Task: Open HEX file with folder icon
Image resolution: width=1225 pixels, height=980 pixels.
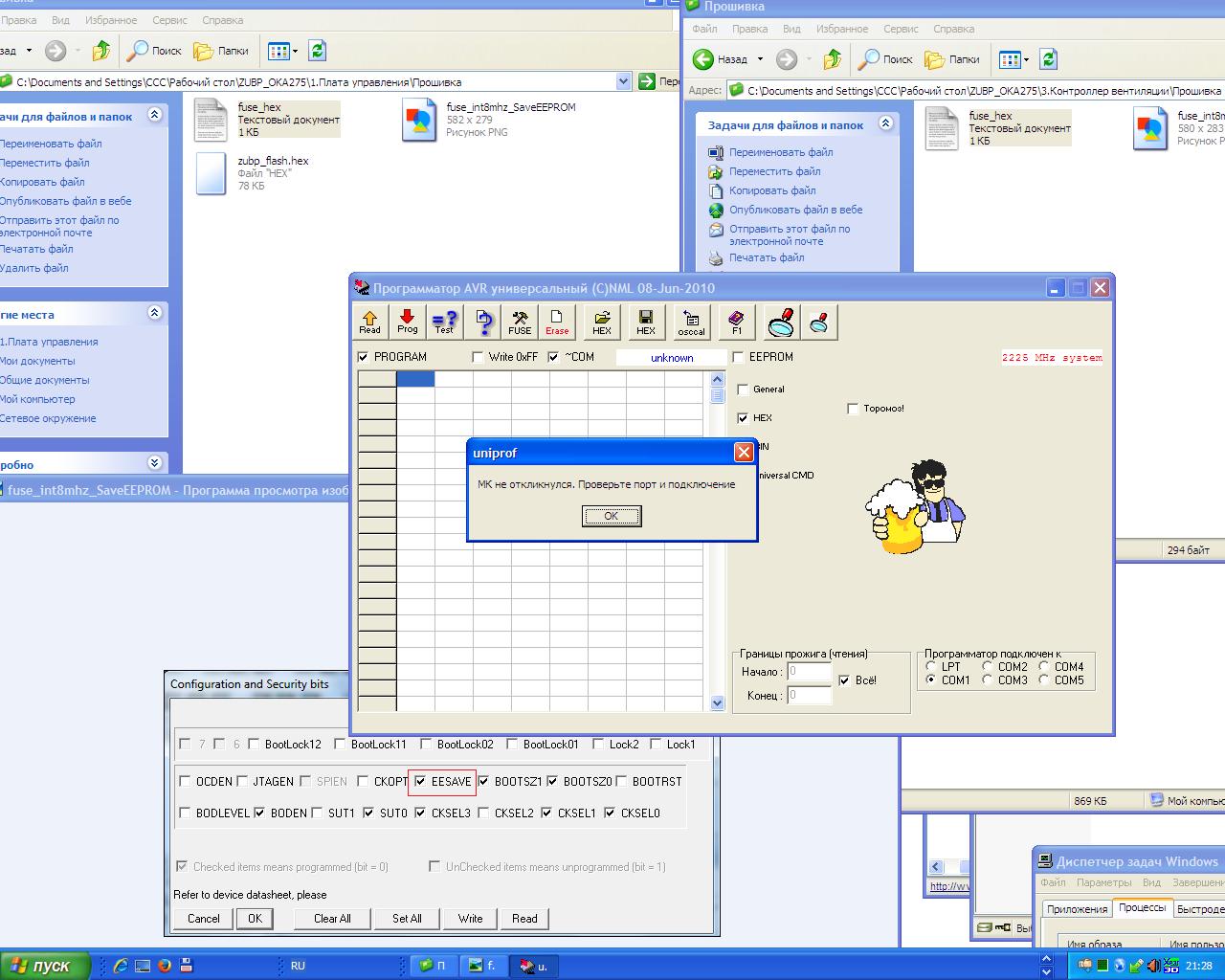Action: (602, 322)
